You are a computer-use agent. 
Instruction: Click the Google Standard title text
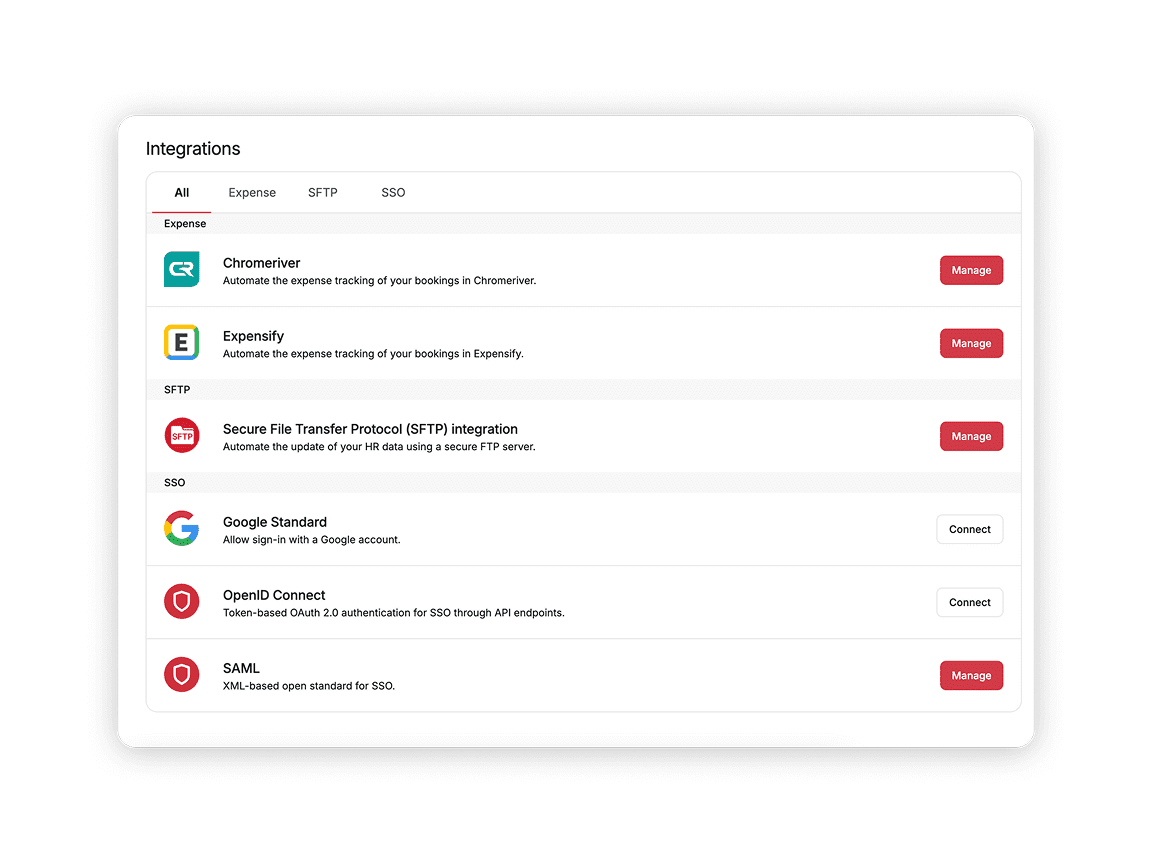point(275,522)
